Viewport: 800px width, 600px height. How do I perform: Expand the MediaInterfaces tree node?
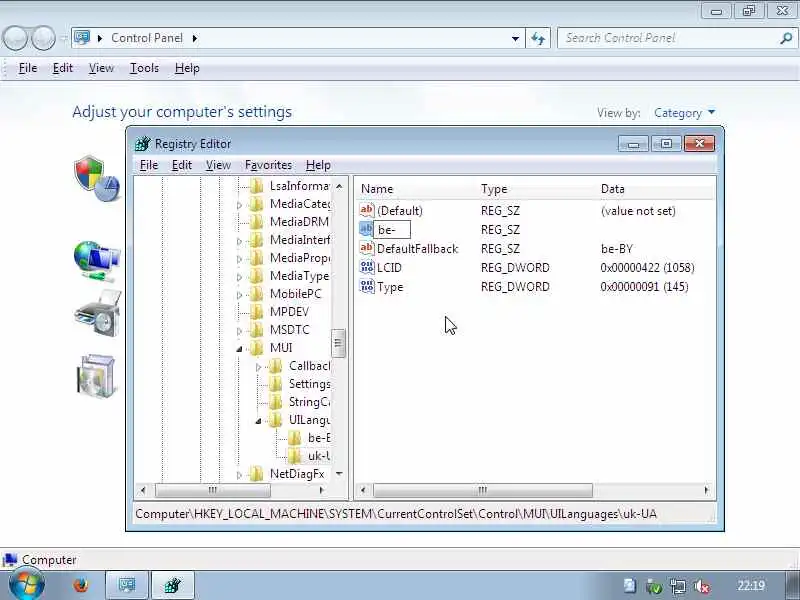point(239,240)
